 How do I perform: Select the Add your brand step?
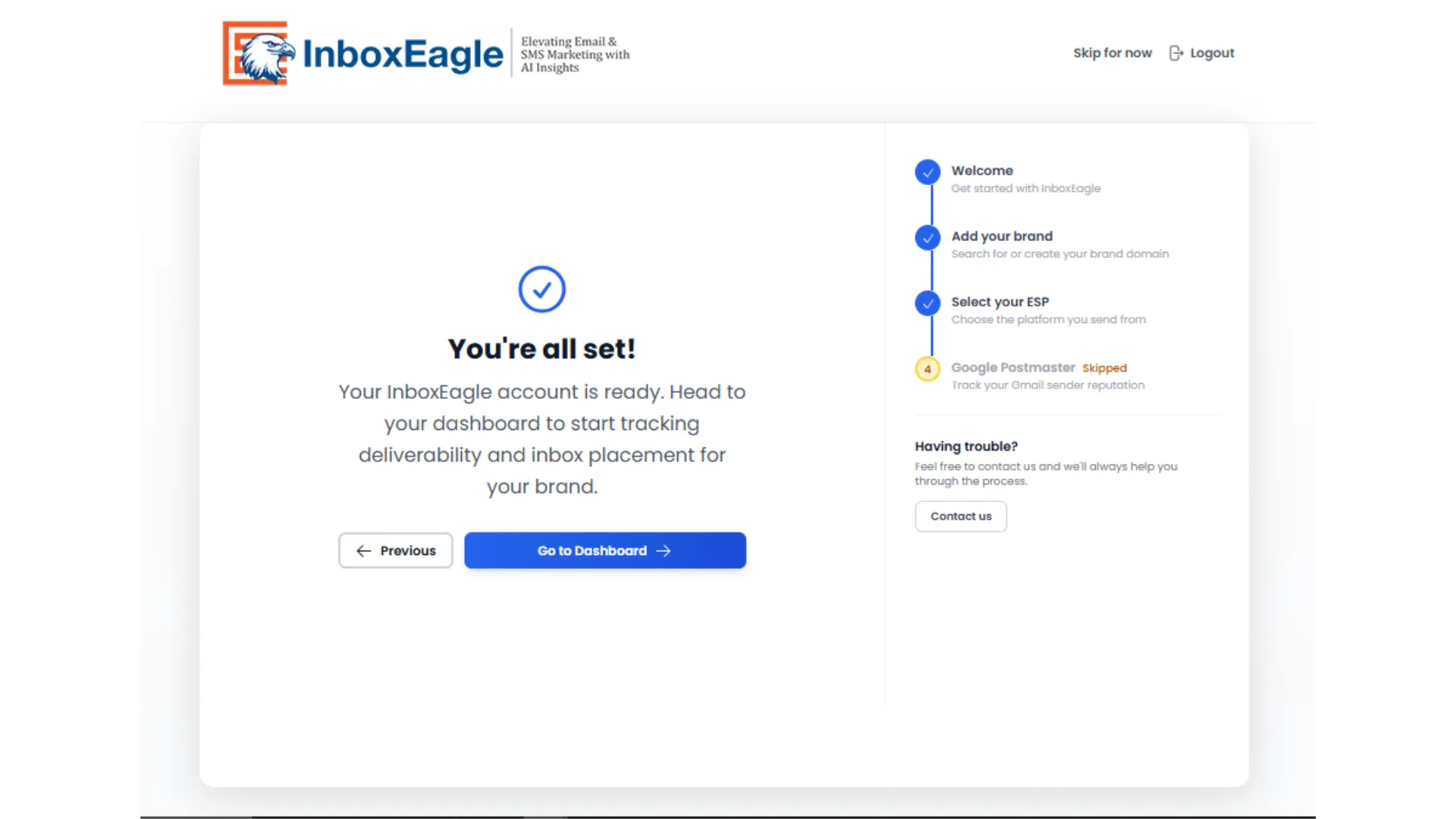tap(1002, 236)
